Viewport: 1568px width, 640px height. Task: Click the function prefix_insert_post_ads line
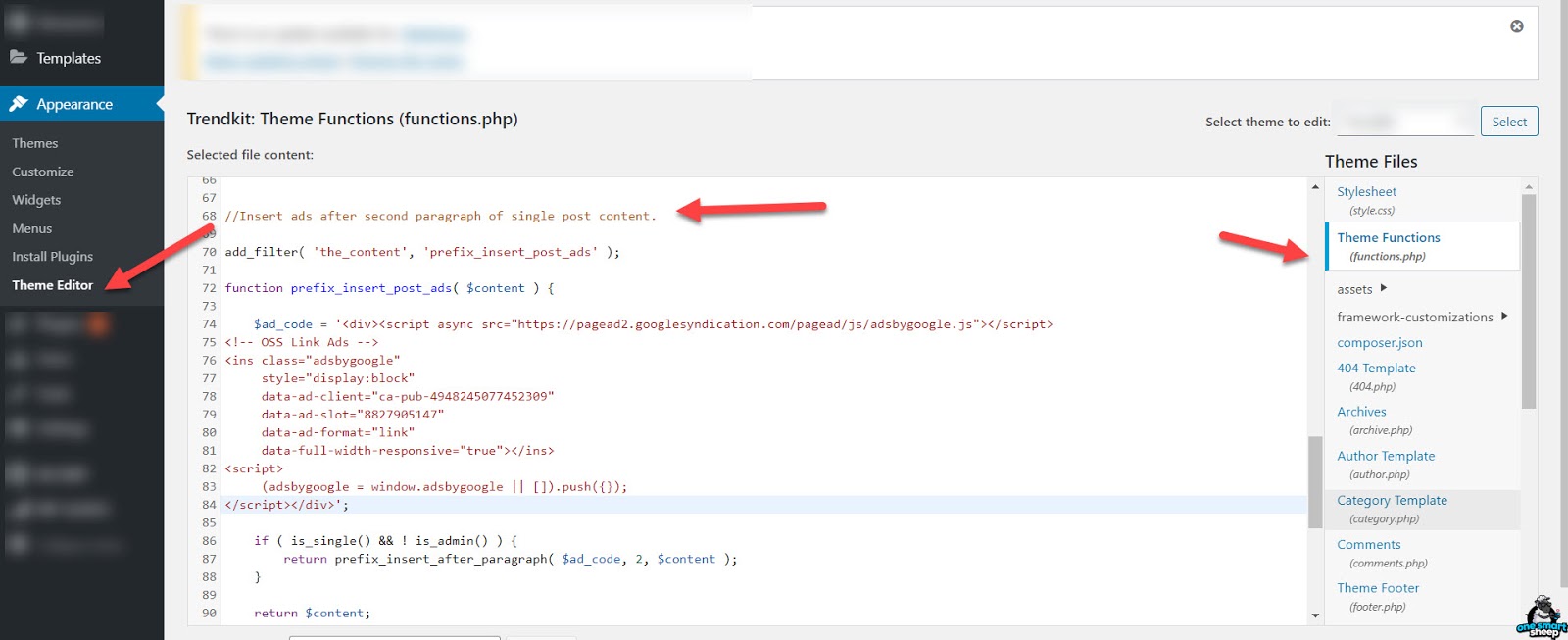(390, 288)
